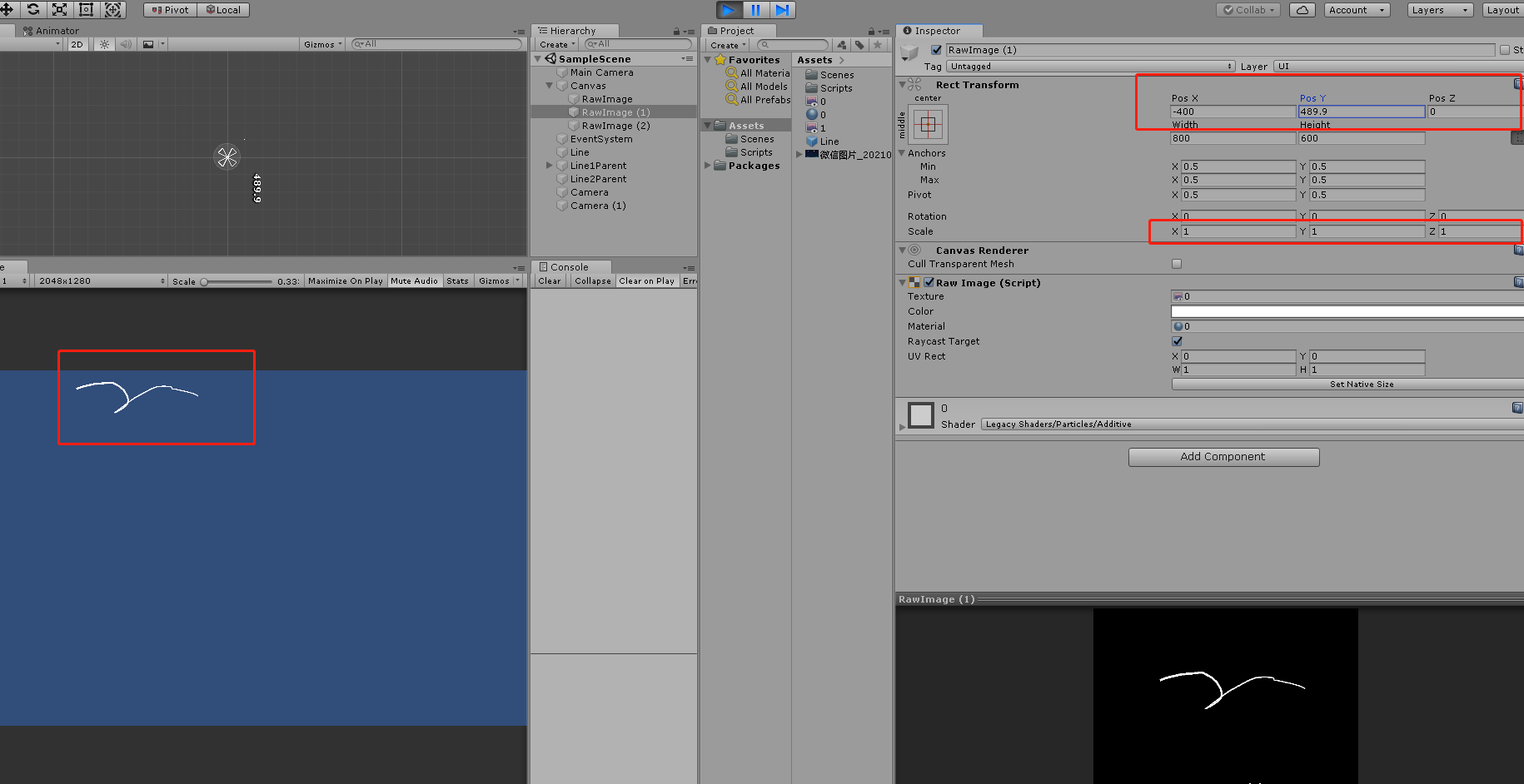The image size is (1524, 784).
Task: Click the Step frame button
Action: point(782,10)
